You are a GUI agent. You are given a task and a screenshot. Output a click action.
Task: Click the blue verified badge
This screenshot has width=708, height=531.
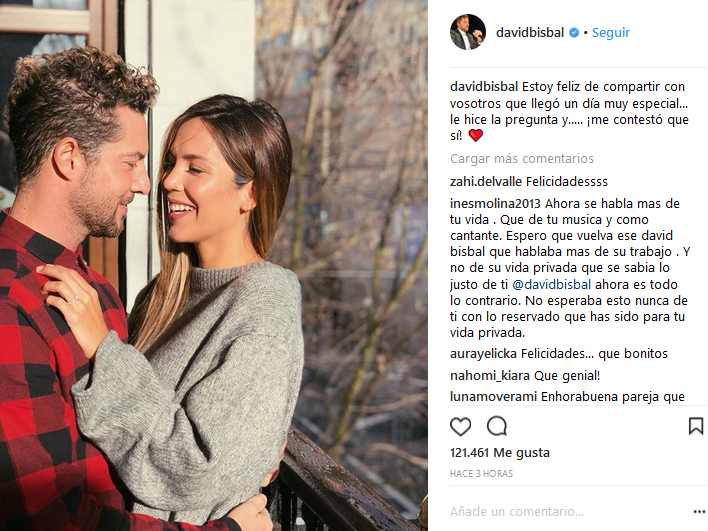click(x=573, y=33)
